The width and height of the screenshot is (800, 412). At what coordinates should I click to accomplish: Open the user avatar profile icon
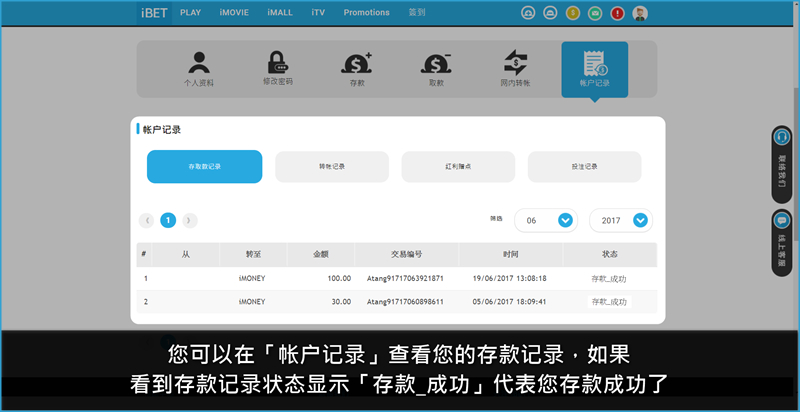[x=640, y=13]
